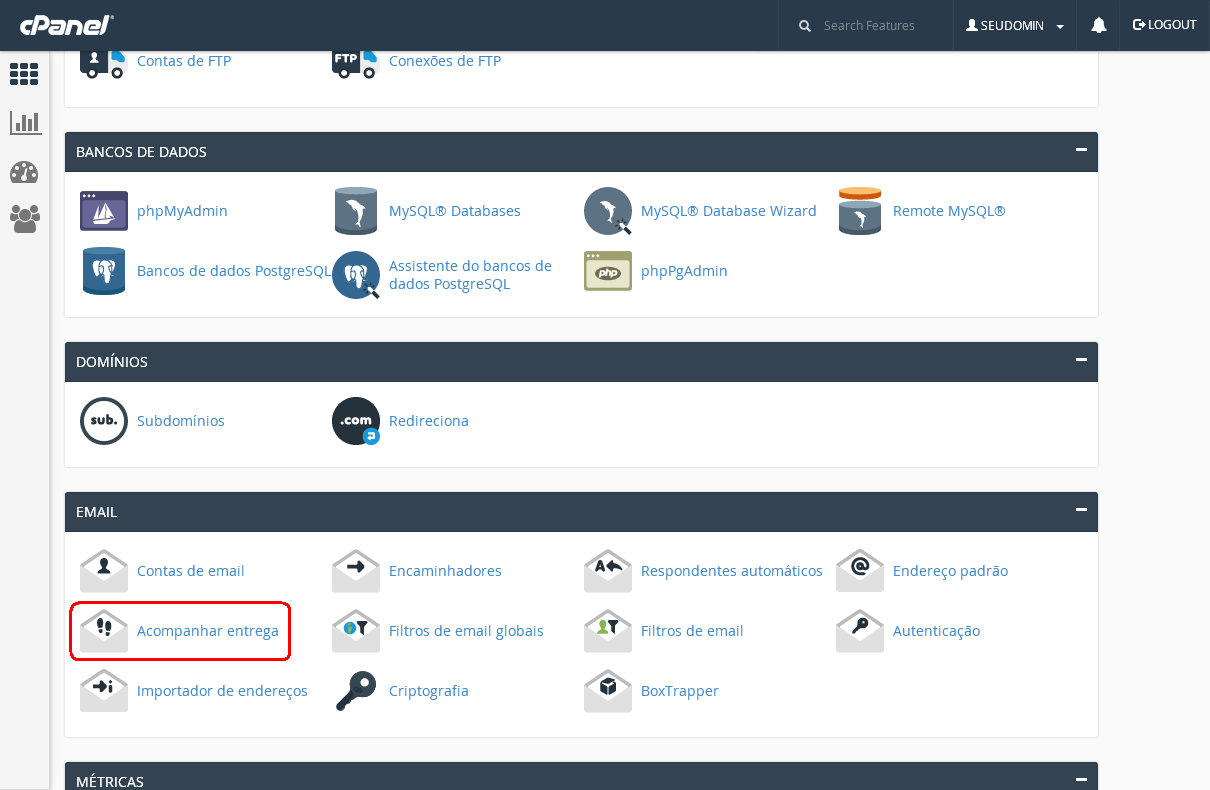This screenshot has height=790, width=1210.
Task: Open the Importador de endereços link
Action: click(222, 691)
